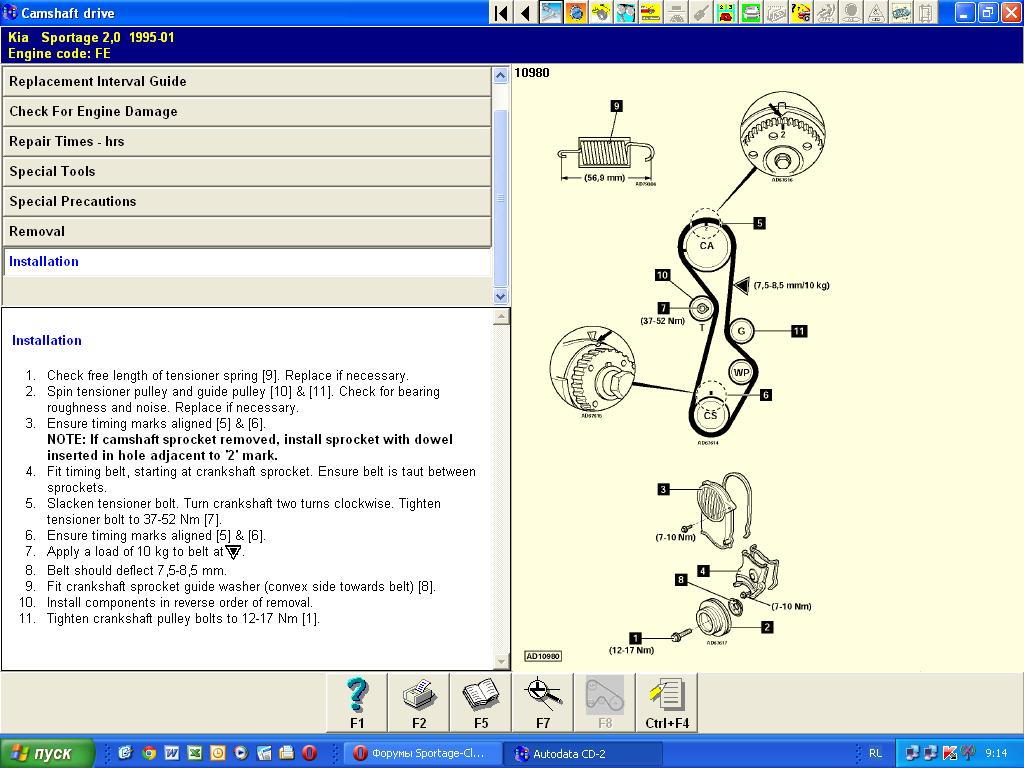The image size is (1024, 768).
Task: Click the previous page arrow in the toolbar
Action: tap(525, 13)
